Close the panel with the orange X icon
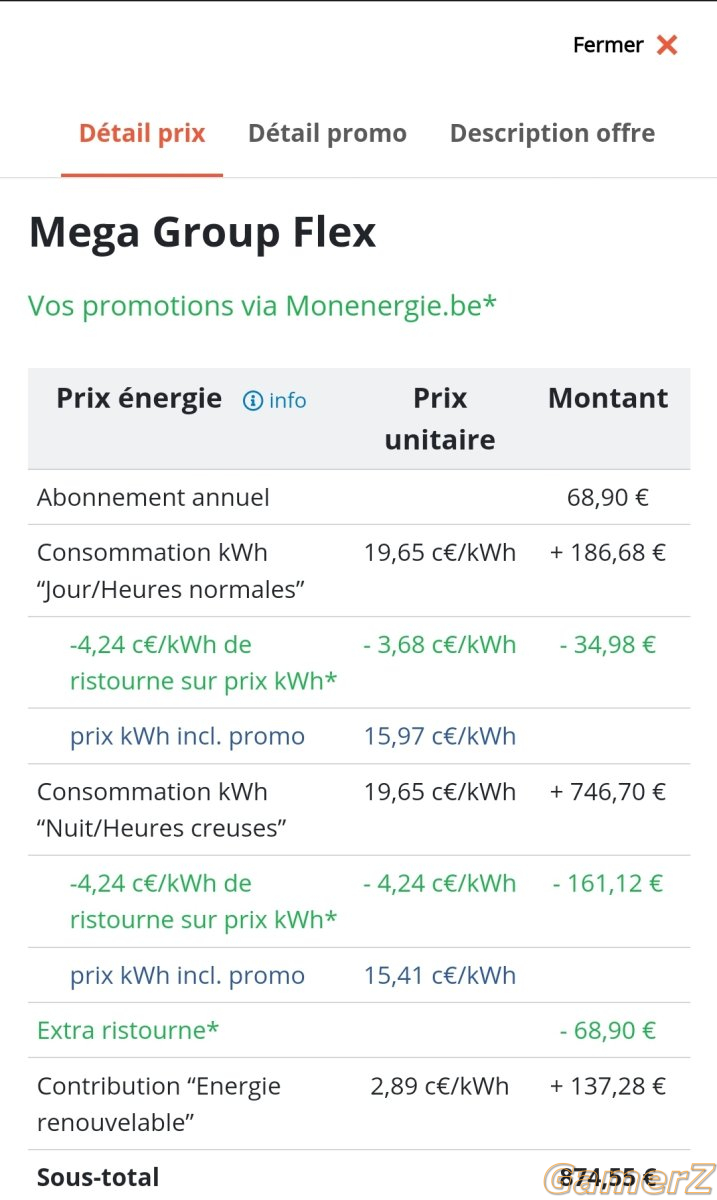Image resolution: width=717 pixels, height=1200 pixels. pos(667,45)
